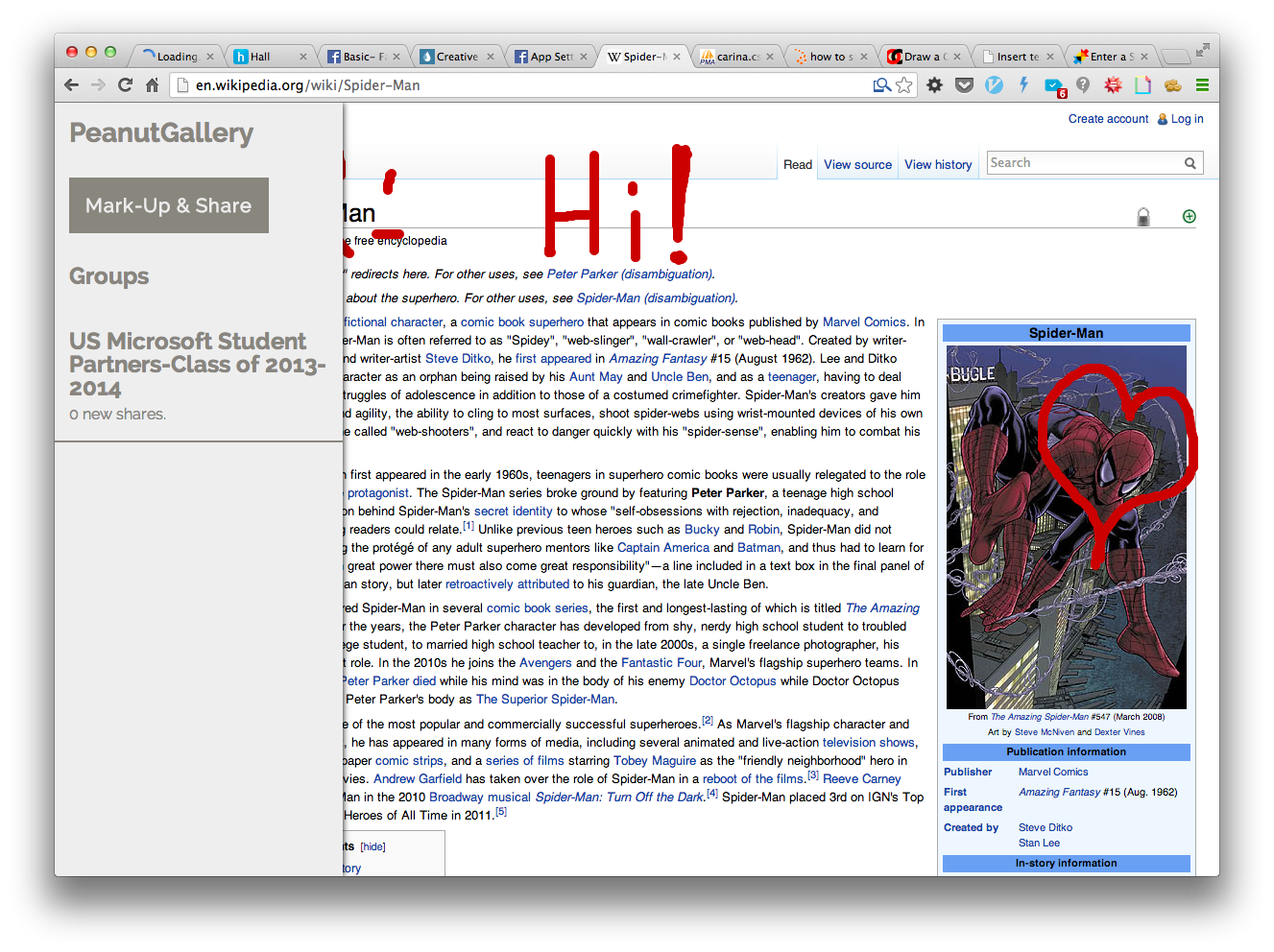Follow the Tobey Maguire link

click(x=655, y=761)
